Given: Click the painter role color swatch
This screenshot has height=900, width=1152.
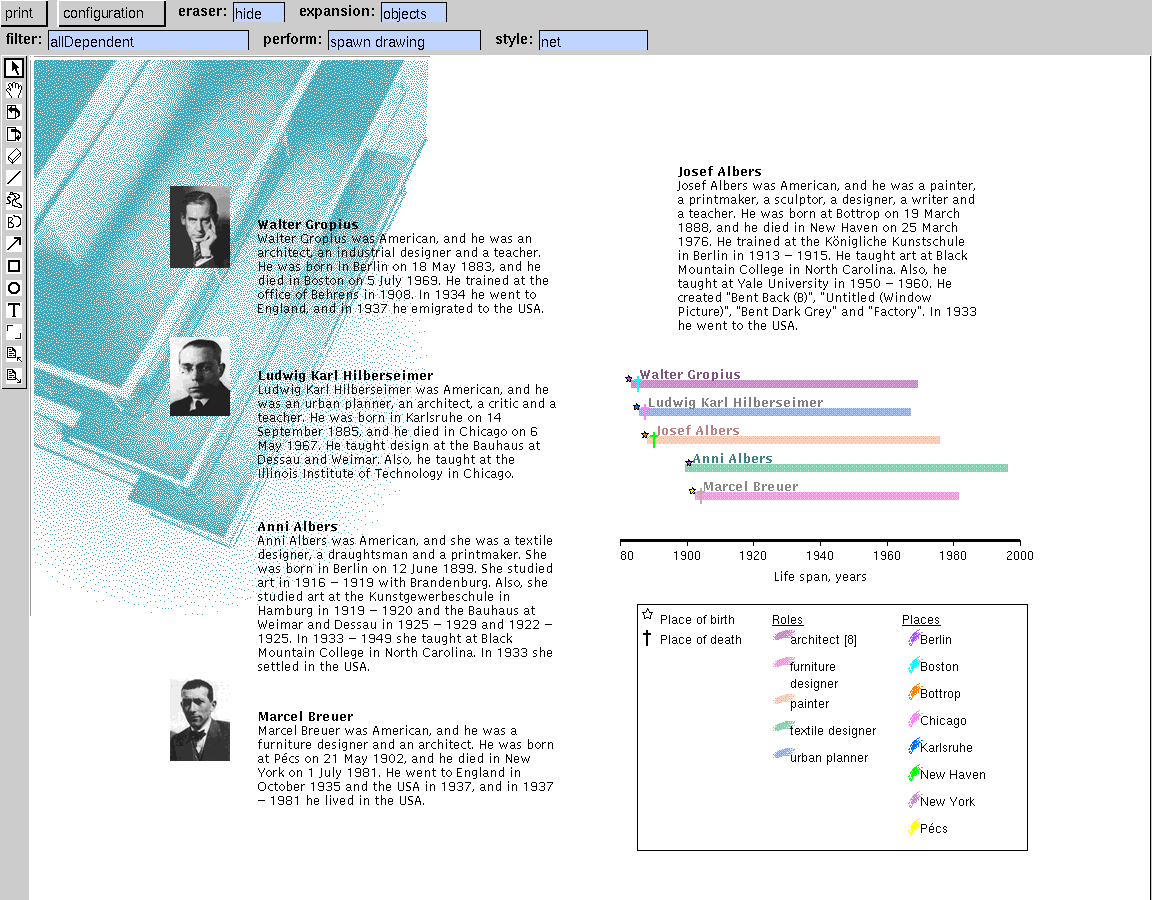Looking at the screenshot, I should 784,699.
